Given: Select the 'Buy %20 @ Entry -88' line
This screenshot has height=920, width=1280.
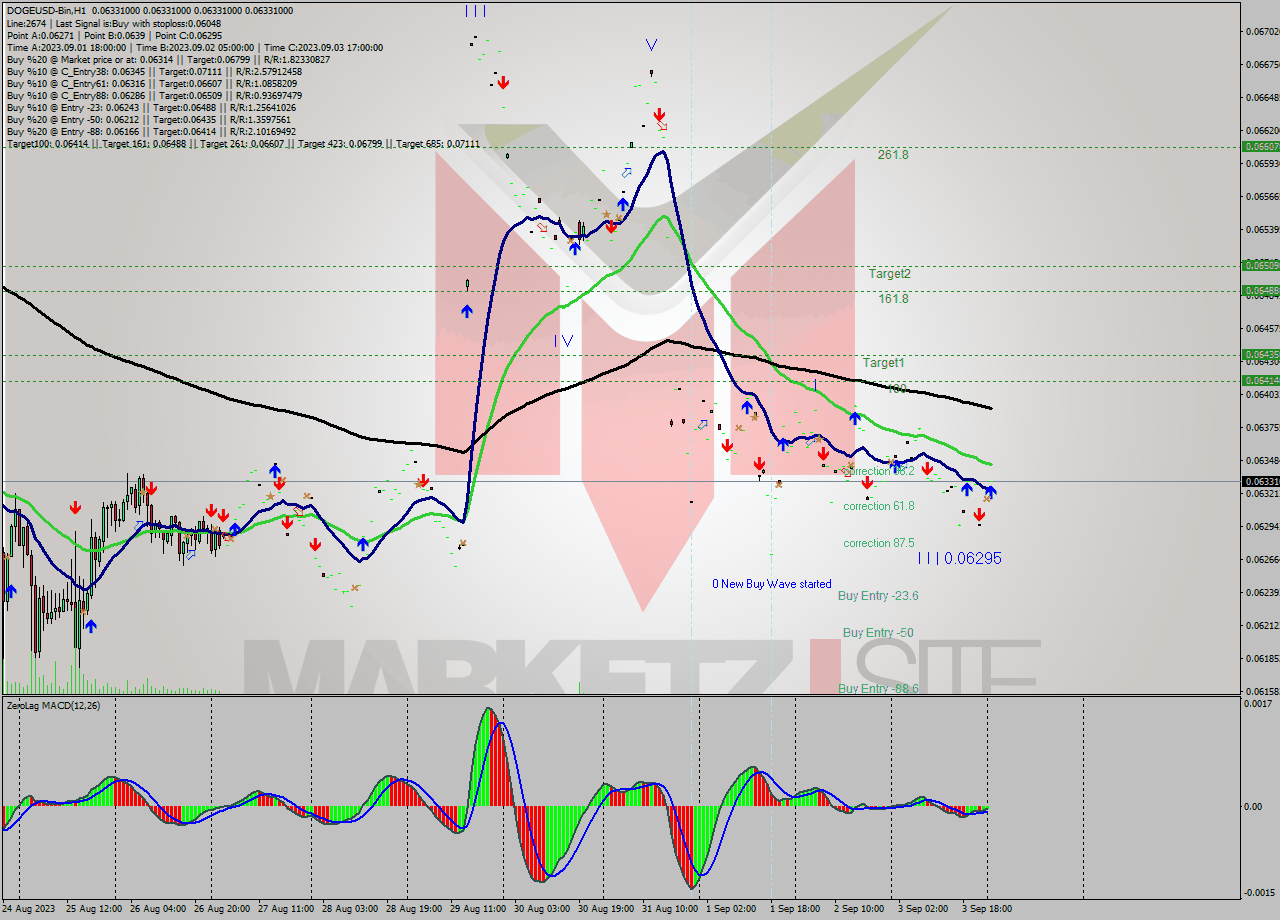Looking at the screenshot, I should click(x=151, y=131).
